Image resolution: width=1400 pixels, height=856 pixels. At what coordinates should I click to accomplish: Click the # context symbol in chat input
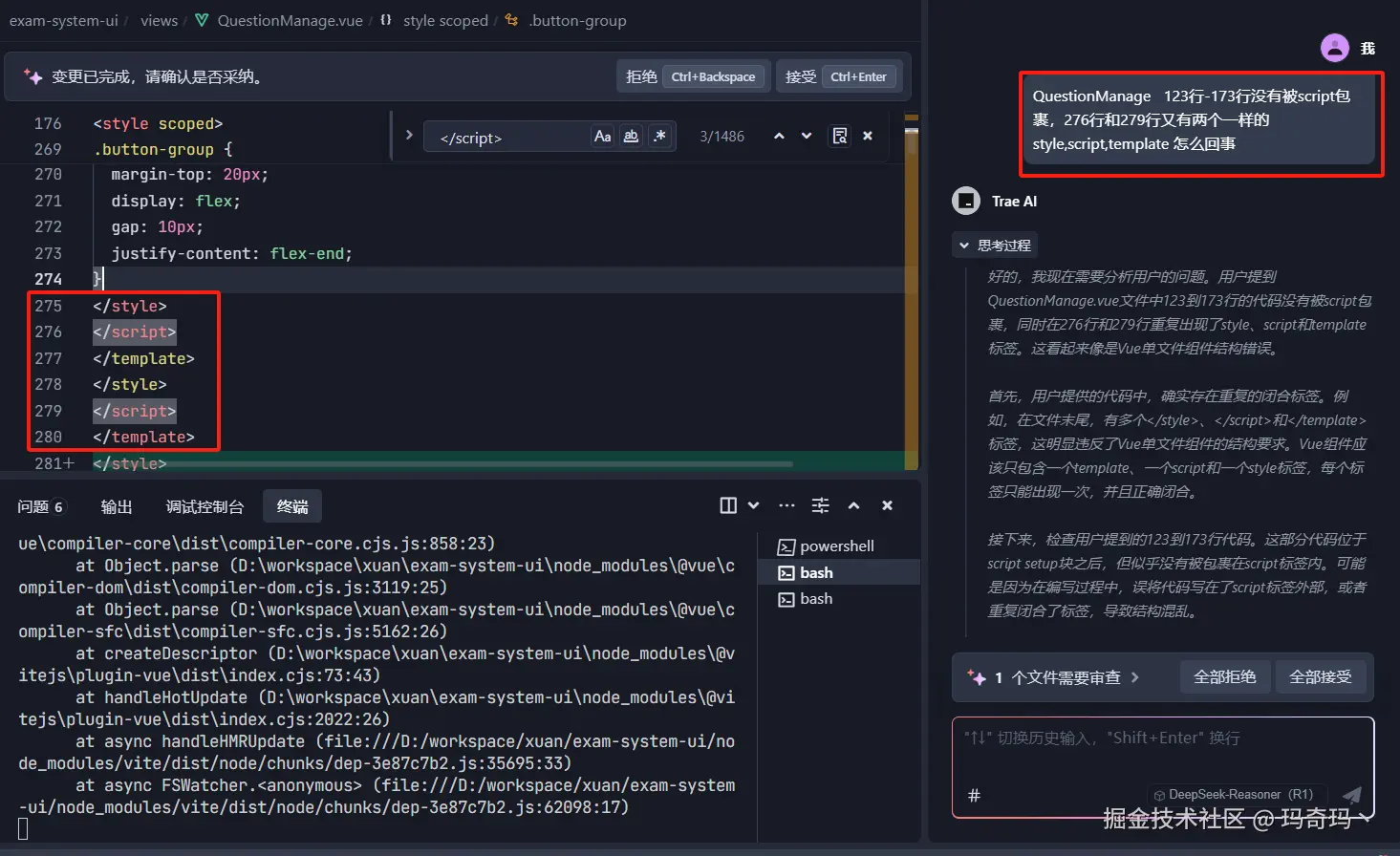coord(974,795)
